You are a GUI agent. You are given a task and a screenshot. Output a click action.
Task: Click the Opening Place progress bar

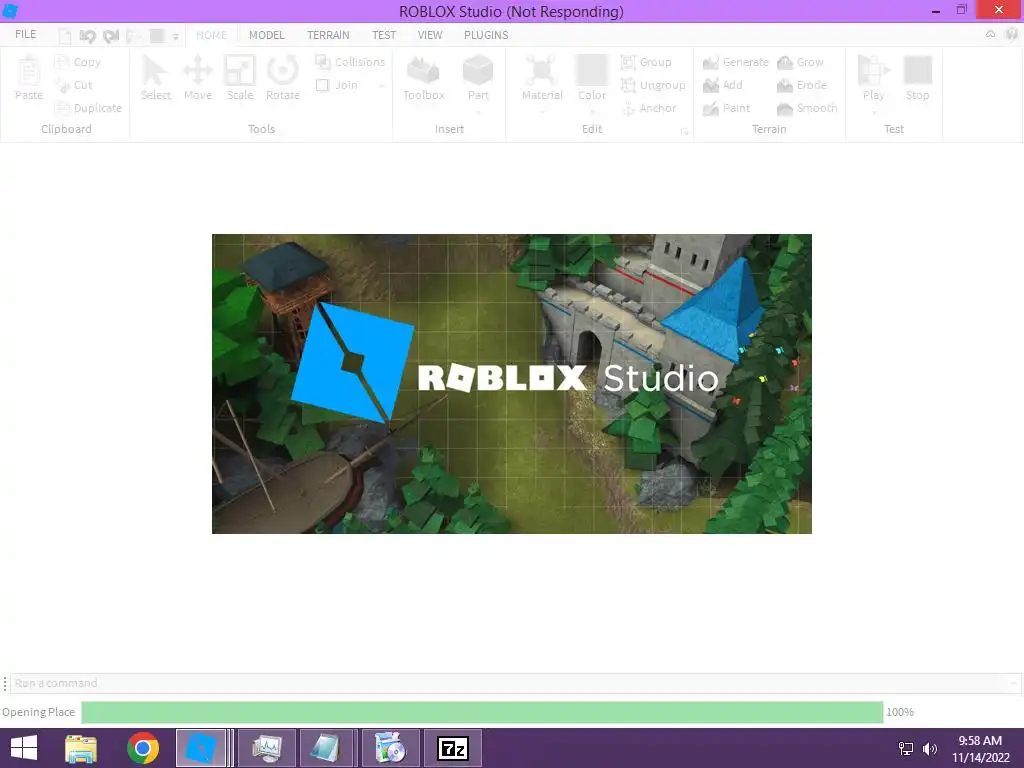(x=482, y=712)
